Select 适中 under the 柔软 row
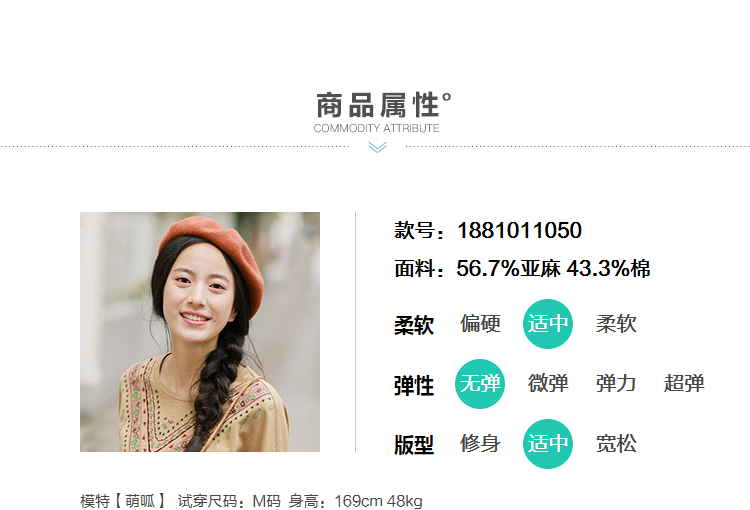The height and width of the screenshot is (510, 750). point(548,324)
